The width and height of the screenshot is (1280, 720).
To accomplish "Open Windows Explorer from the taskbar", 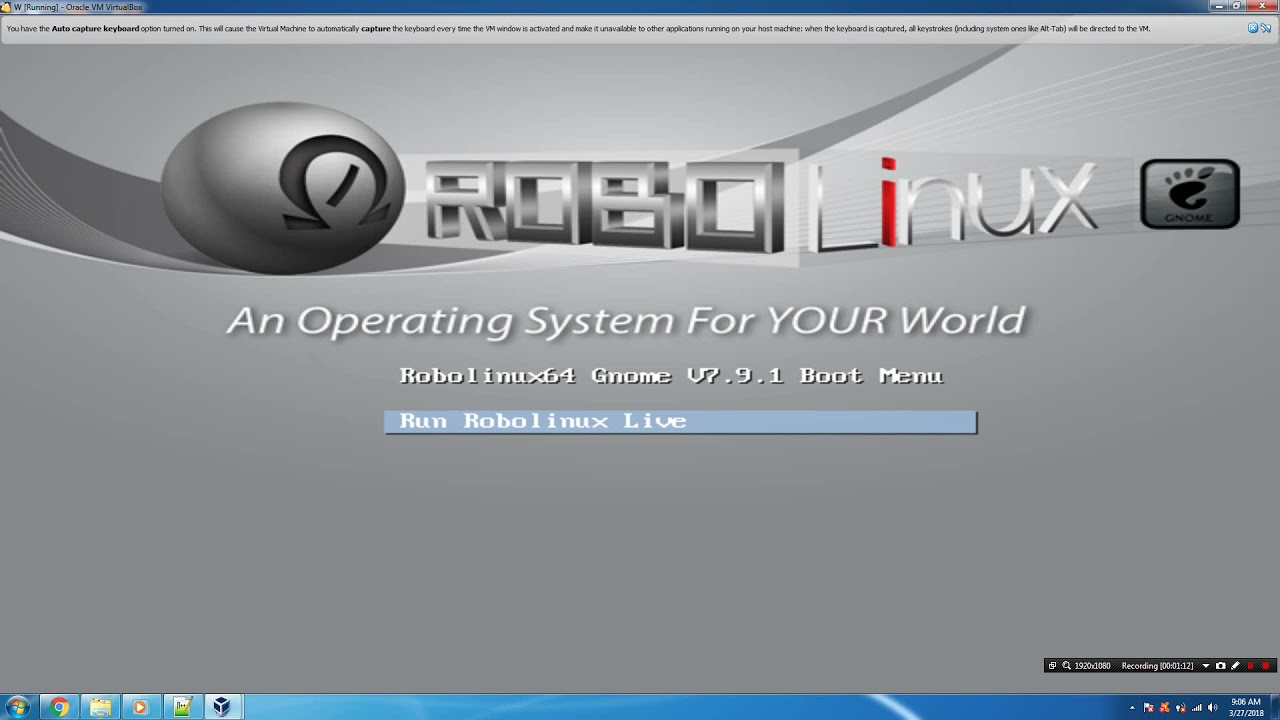I will 100,707.
